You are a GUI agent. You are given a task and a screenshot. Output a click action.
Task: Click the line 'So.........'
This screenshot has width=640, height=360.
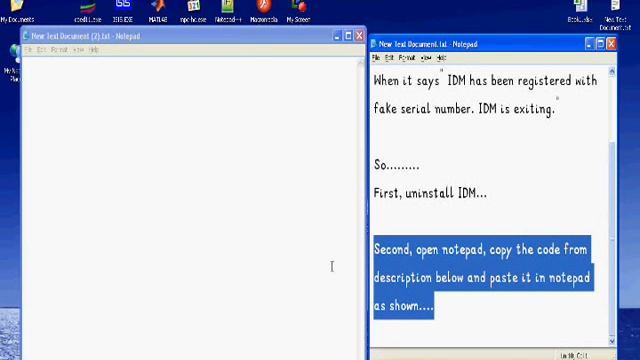click(x=396, y=164)
